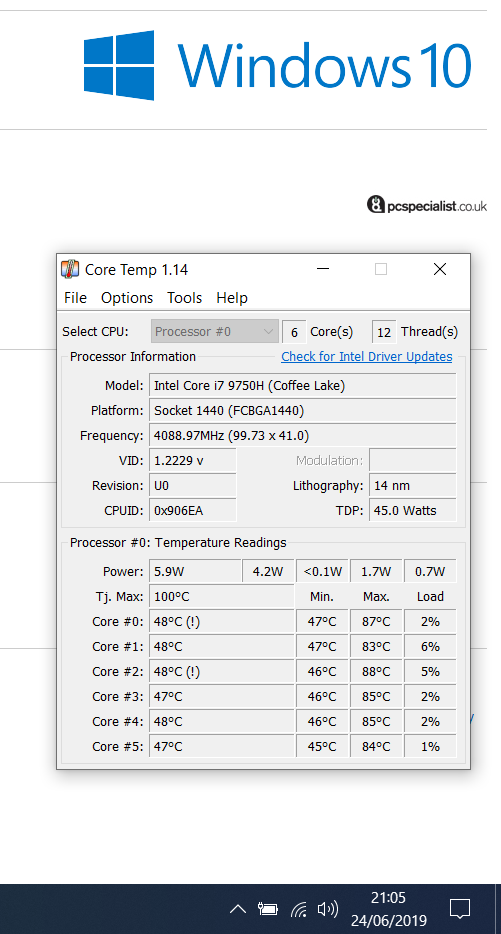Minimize the Core Temp window
The width and height of the screenshot is (501, 934).
point(323,269)
